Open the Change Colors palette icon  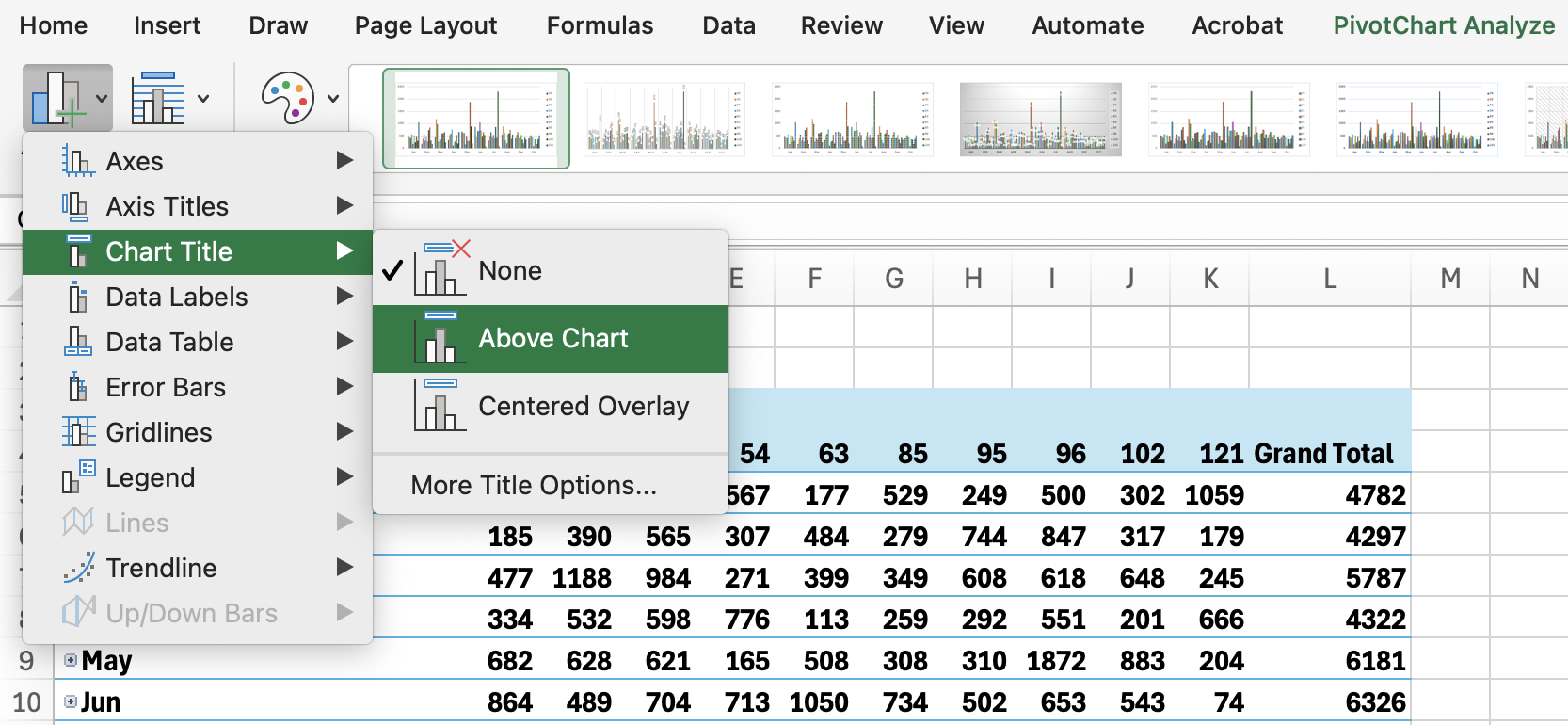(288, 98)
